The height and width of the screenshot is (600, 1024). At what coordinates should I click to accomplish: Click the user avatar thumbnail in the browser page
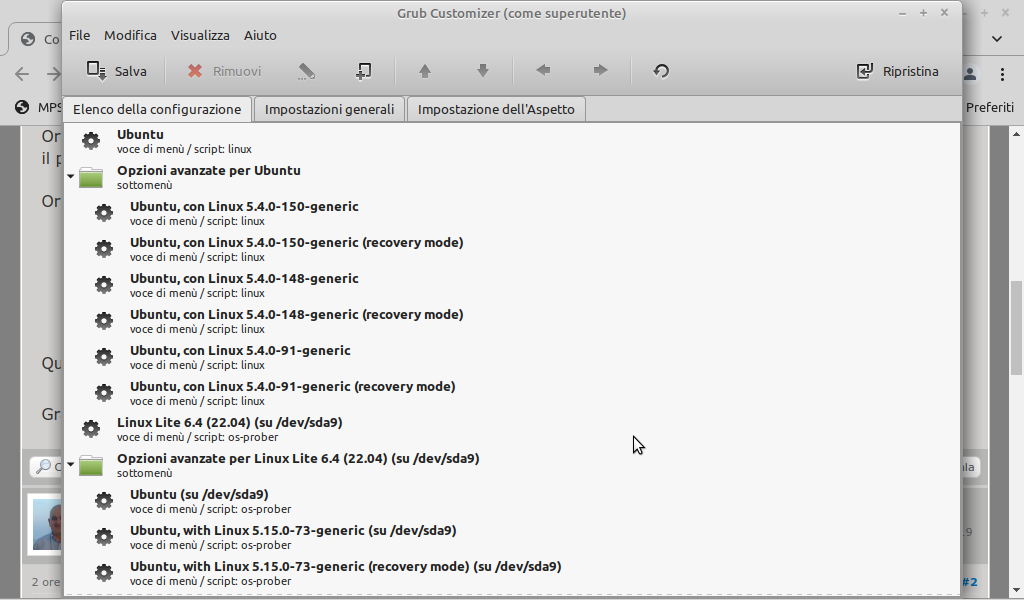46,524
